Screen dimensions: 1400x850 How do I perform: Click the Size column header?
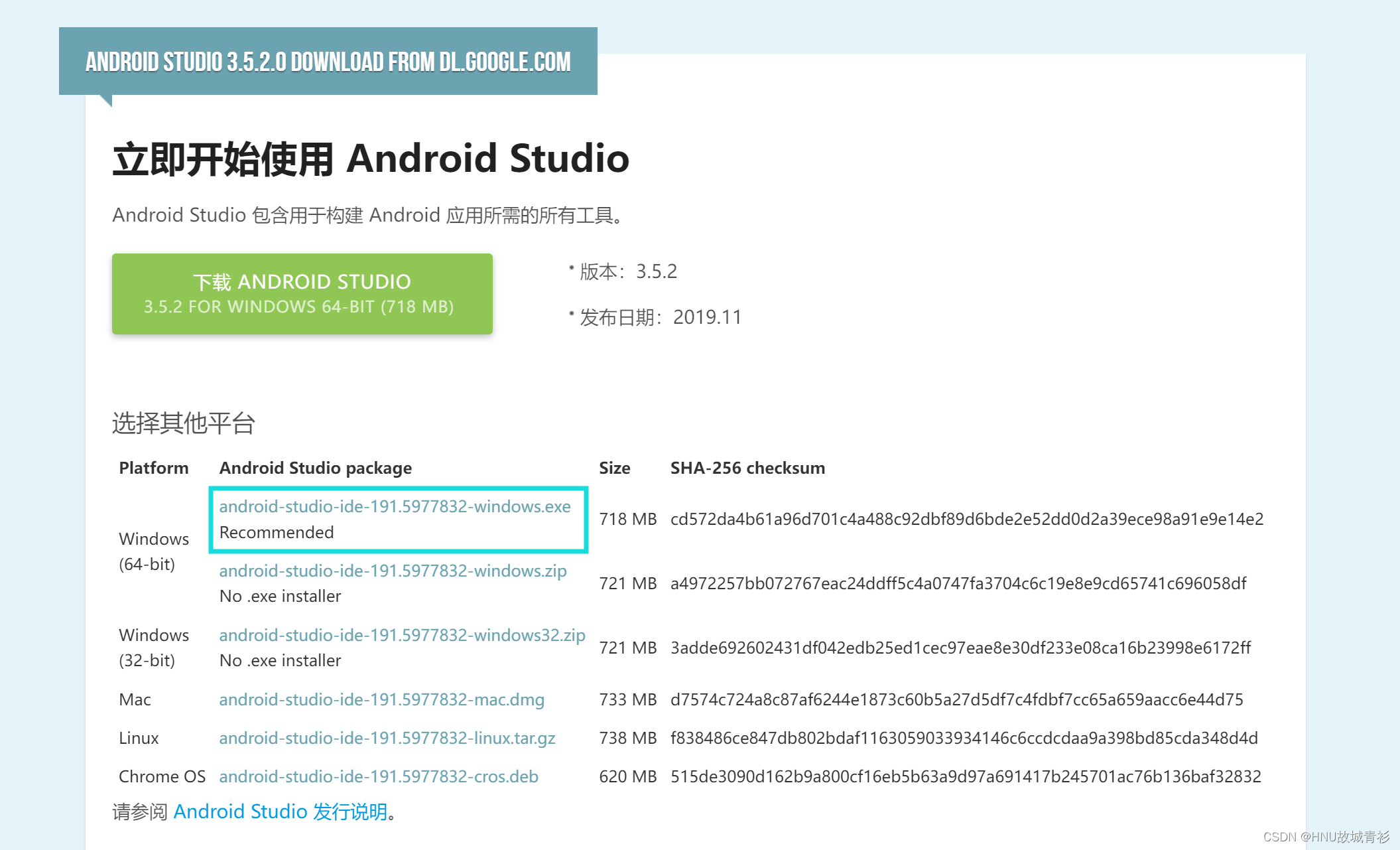coord(614,468)
